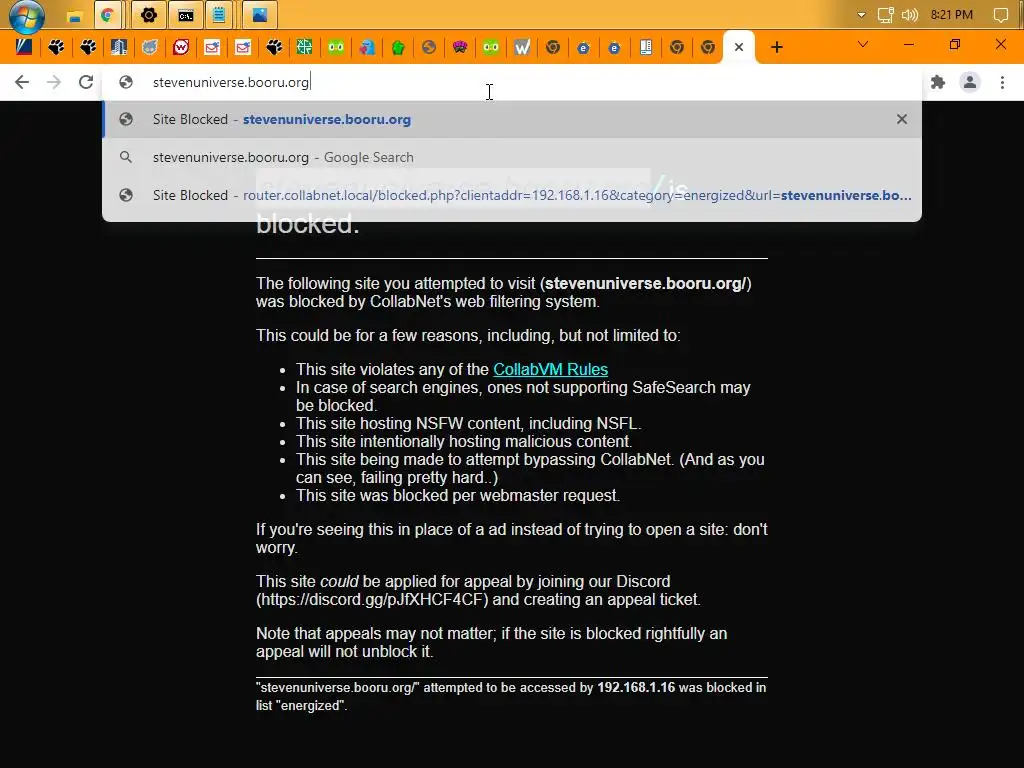The height and width of the screenshot is (768, 1024).
Task: Switch to the white book icon tab
Action: pyautogui.click(x=646, y=47)
